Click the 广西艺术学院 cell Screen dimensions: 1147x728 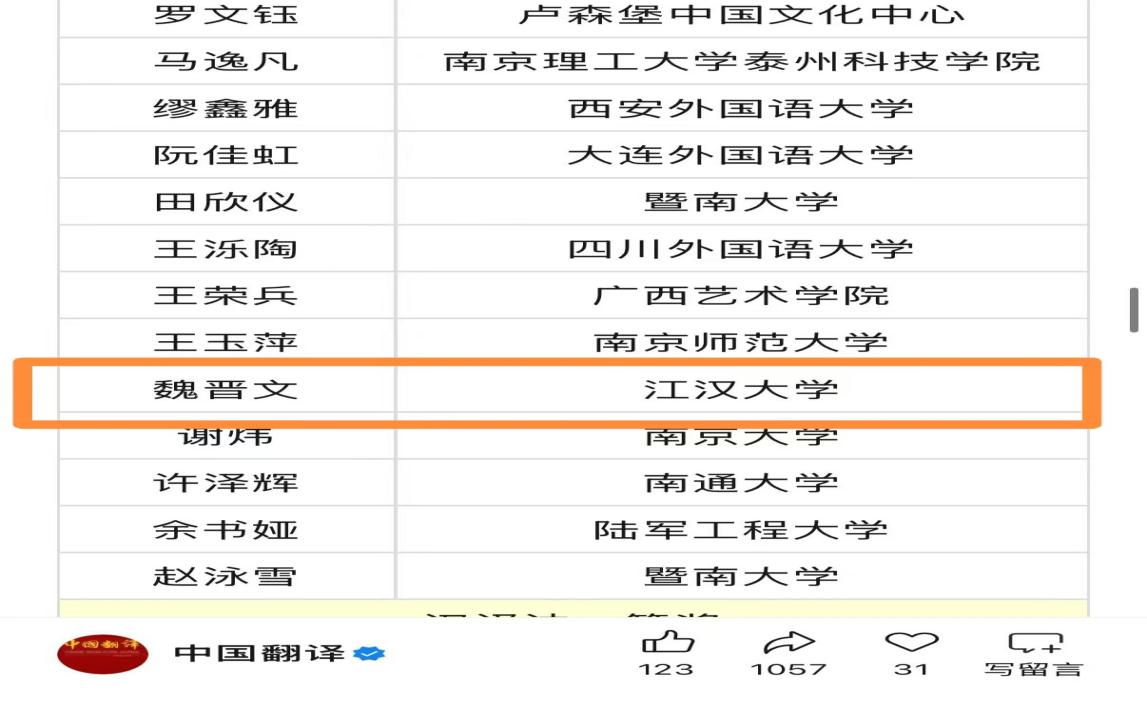tap(741, 296)
